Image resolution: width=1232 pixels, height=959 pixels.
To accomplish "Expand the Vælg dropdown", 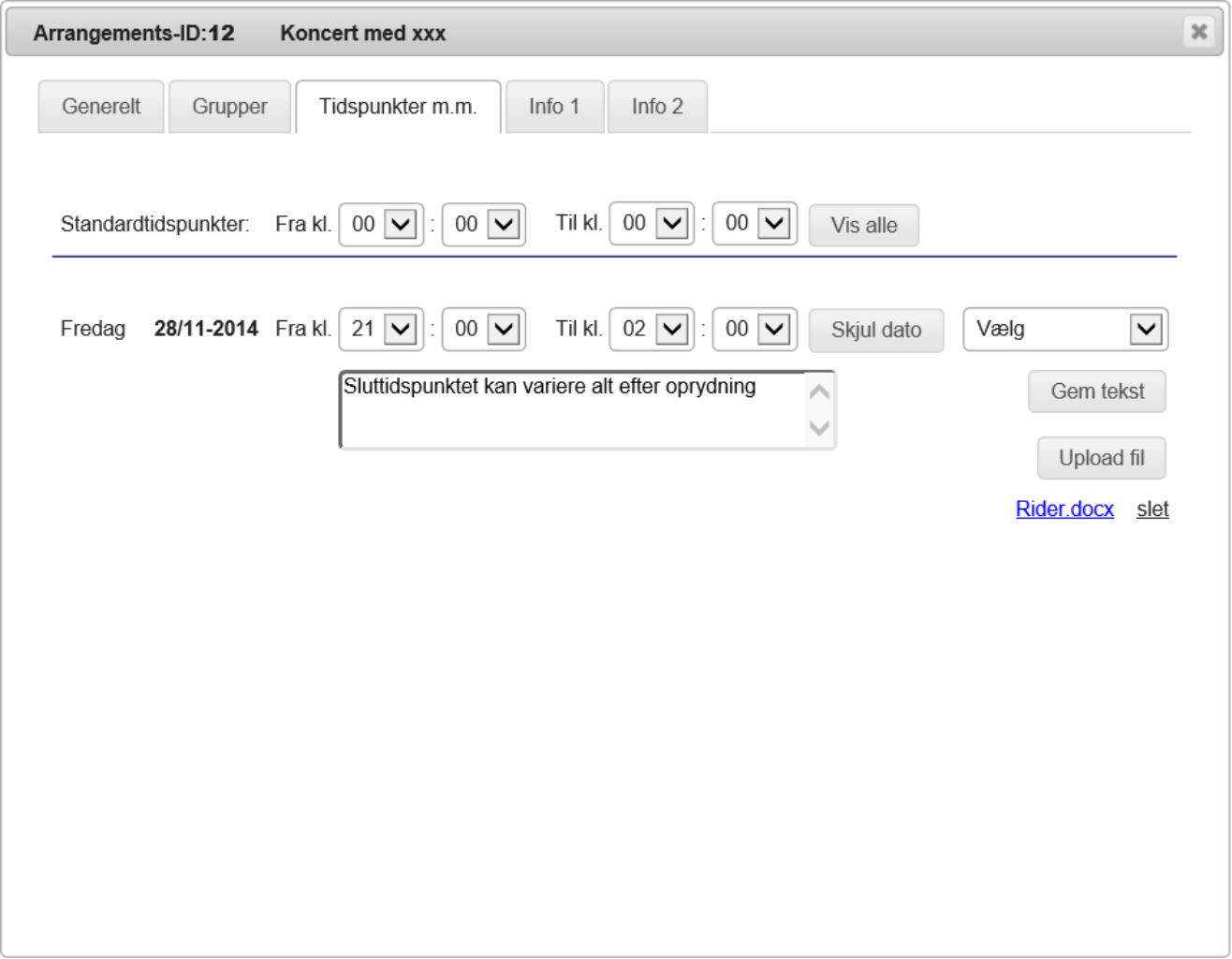I will [x=1065, y=330].
